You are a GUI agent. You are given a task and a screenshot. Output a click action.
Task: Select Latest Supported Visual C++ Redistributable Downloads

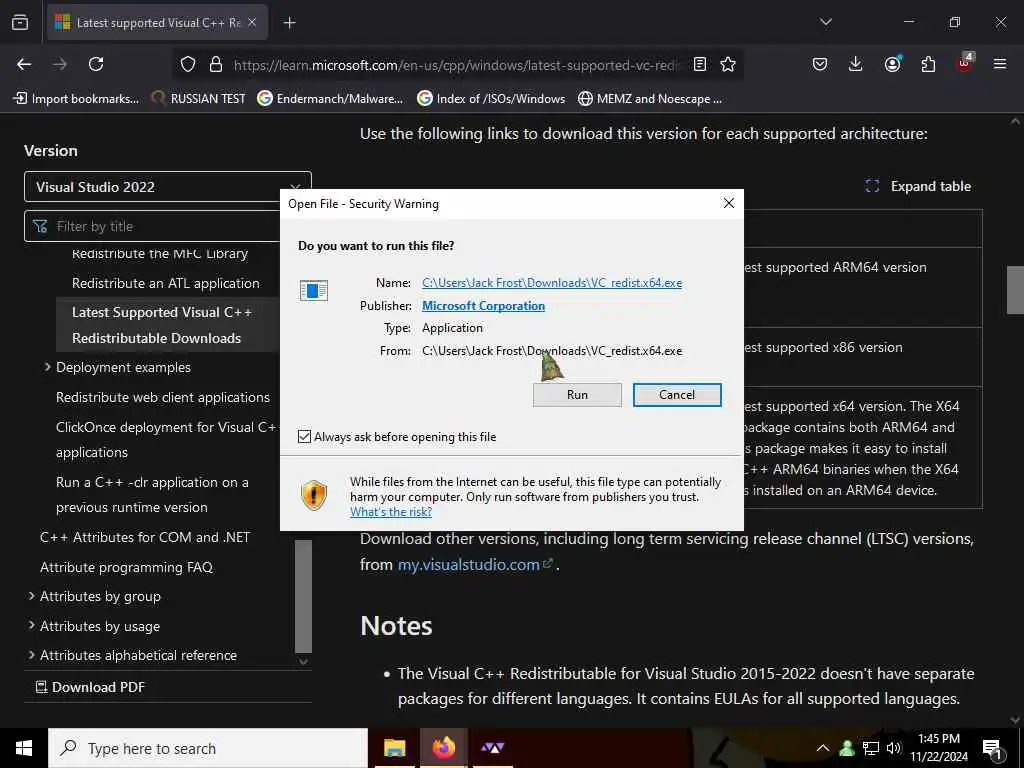(x=168, y=325)
